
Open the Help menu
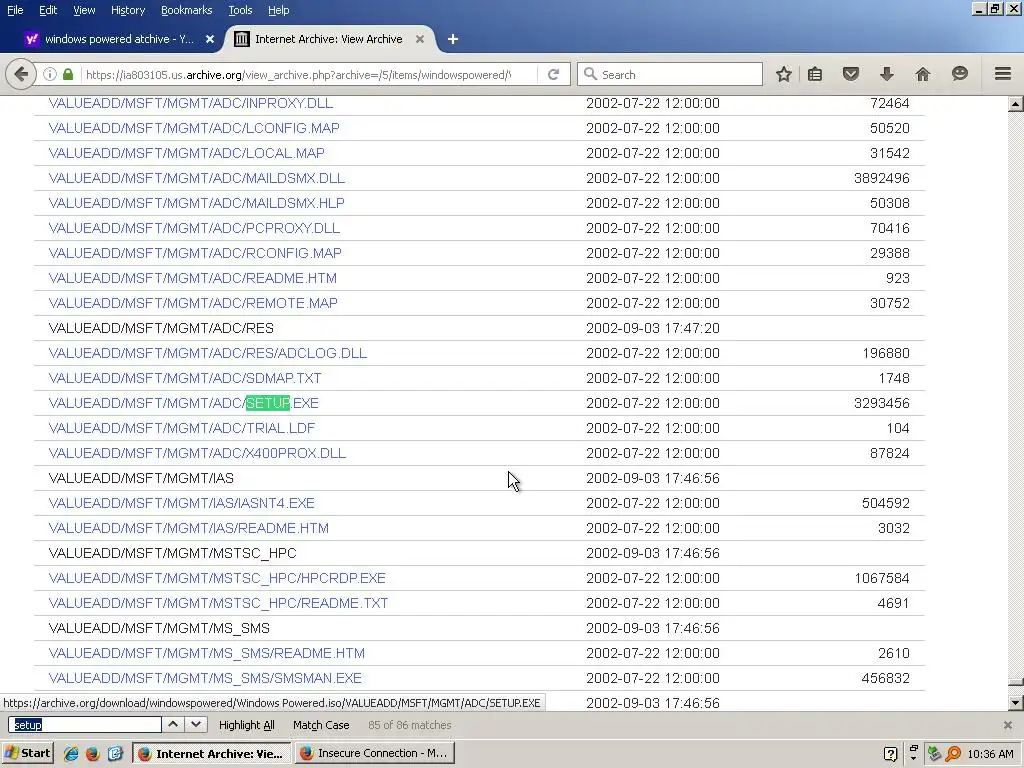click(278, 10)
